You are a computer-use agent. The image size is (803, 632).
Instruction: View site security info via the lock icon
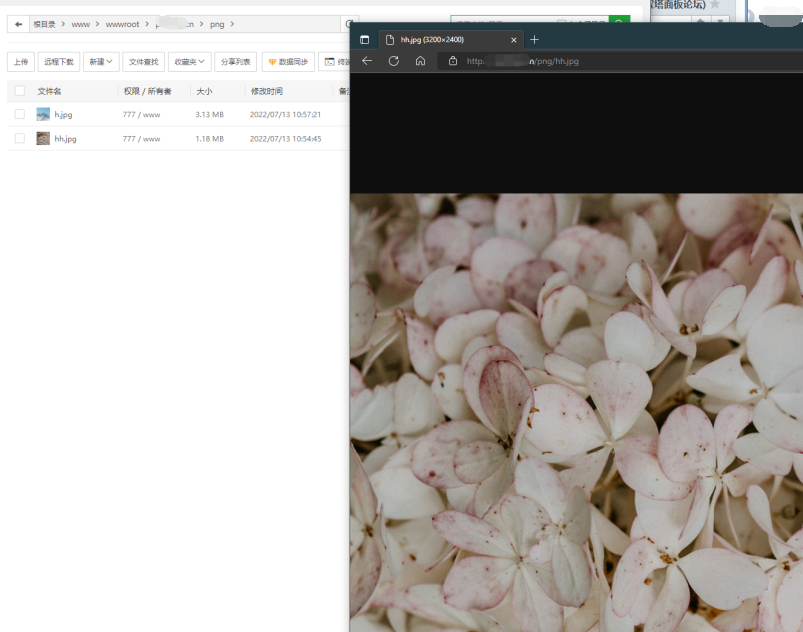point(453,61)
